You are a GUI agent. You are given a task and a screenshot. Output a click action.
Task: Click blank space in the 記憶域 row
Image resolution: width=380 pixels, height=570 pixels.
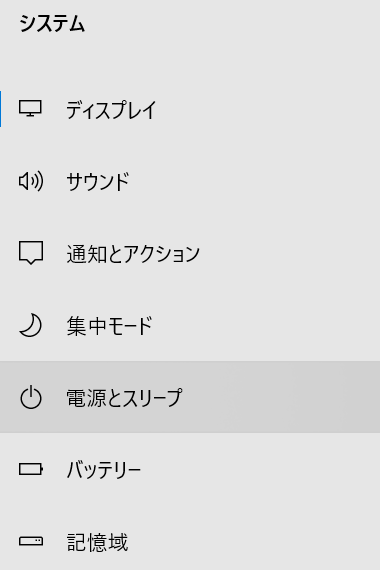pos(255,542)
